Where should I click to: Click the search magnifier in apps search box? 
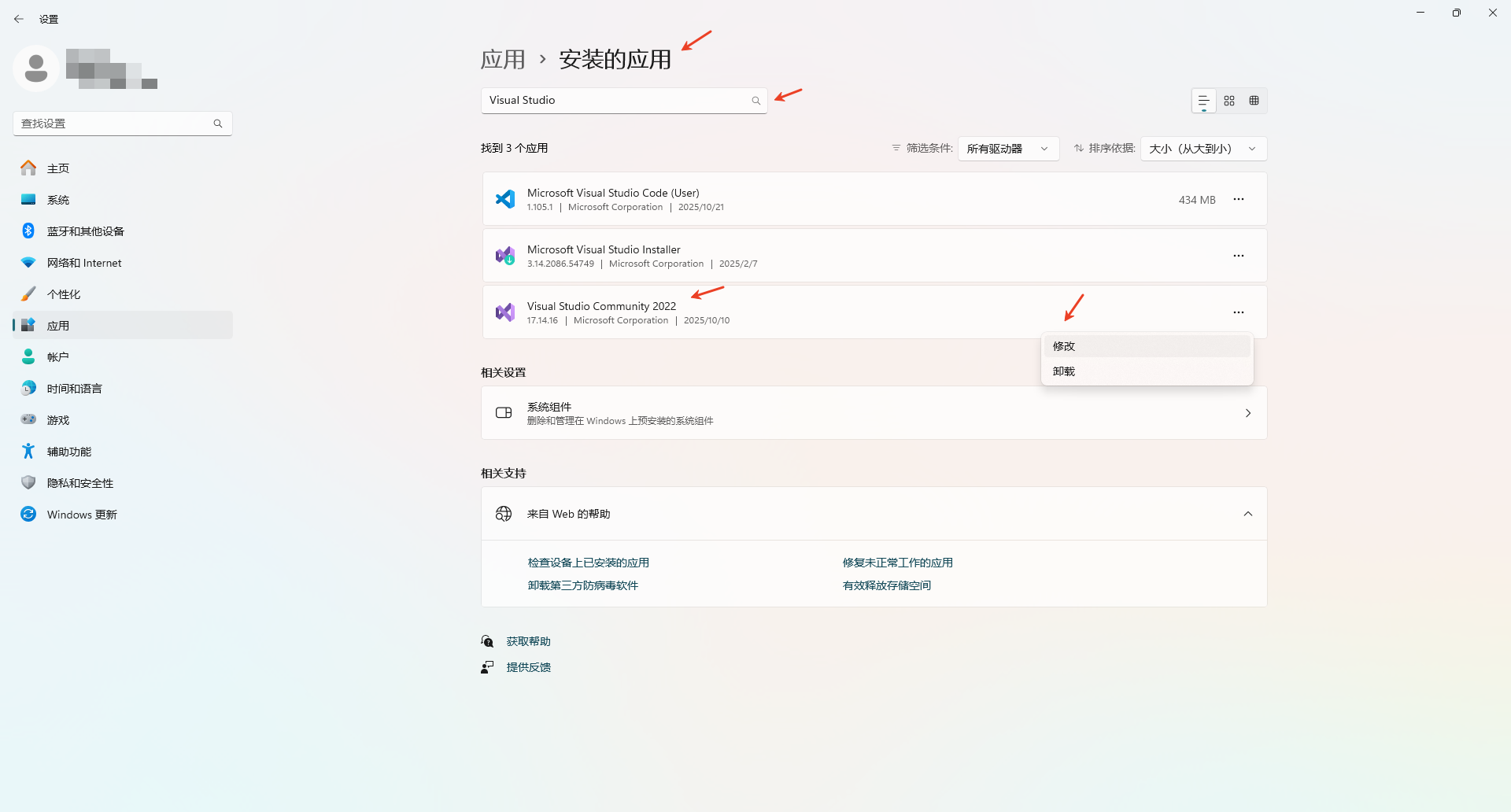(x=755, y=101)
